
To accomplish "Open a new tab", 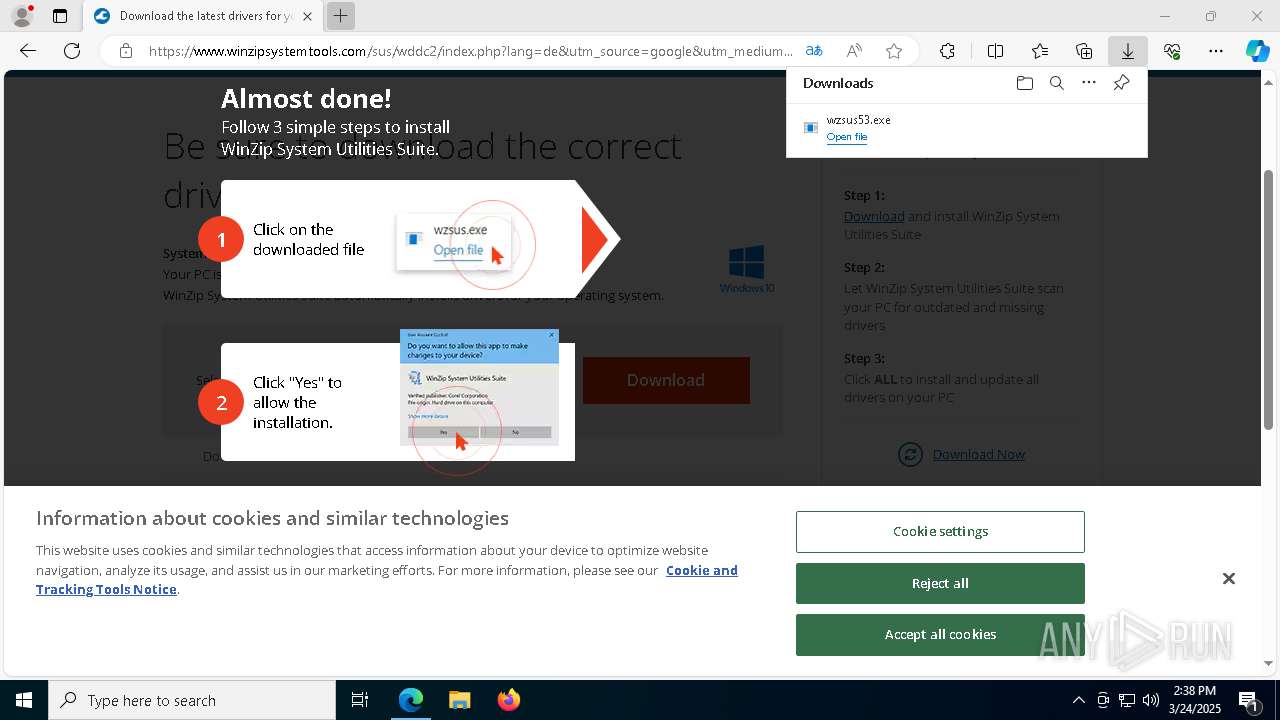I will pos(340,16).
